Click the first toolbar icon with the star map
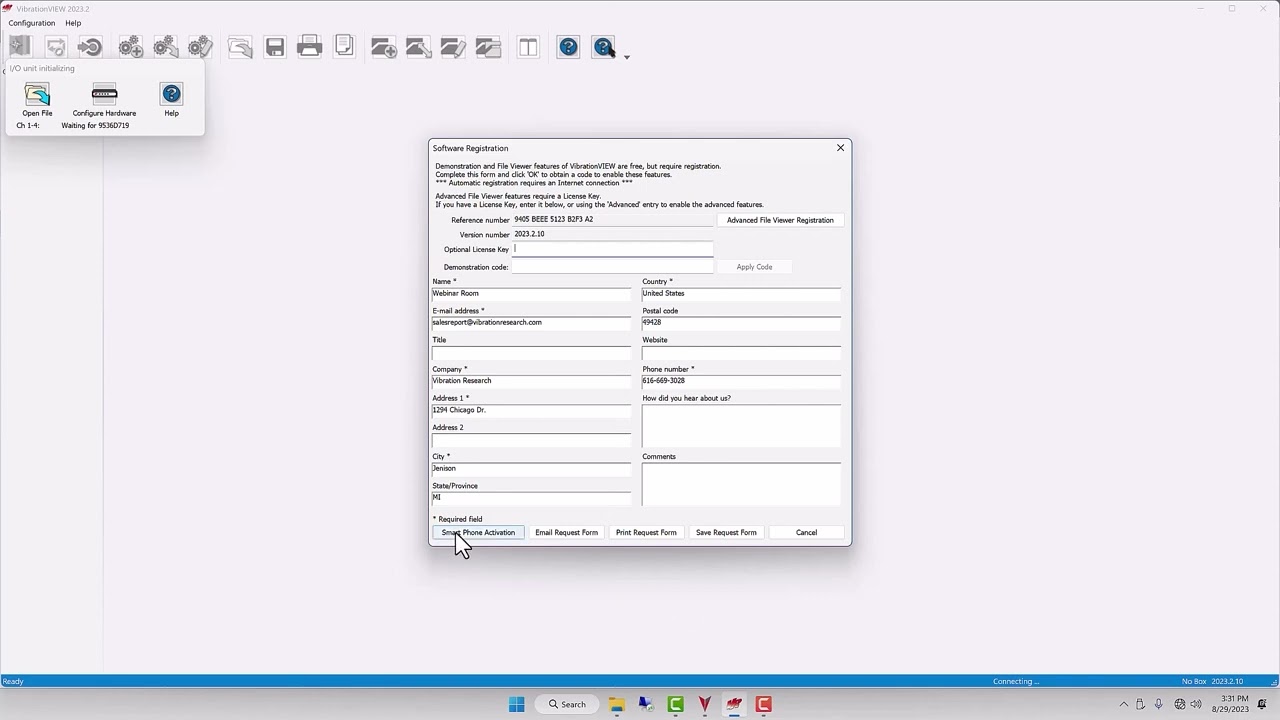 coord(20,47)
